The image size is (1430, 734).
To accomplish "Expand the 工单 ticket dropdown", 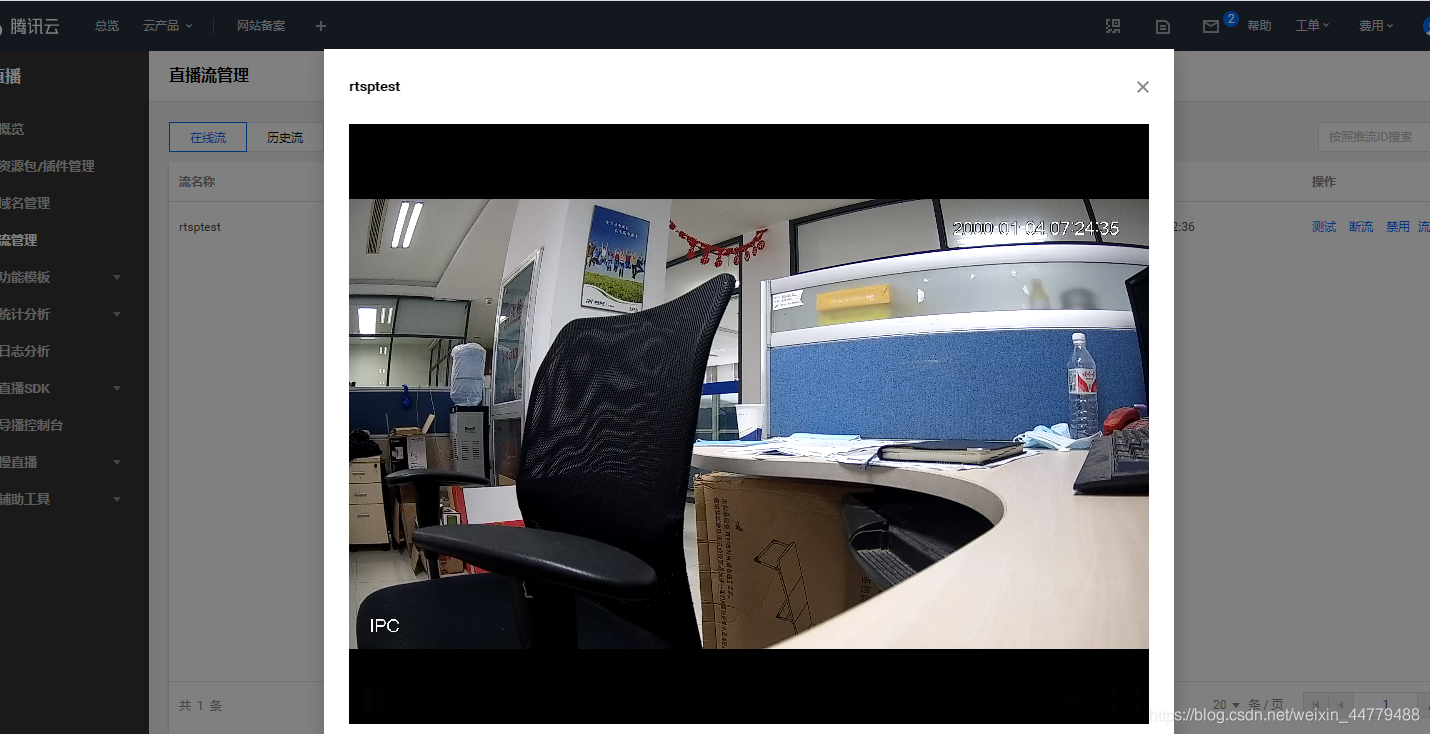I will click(1312, 26).
